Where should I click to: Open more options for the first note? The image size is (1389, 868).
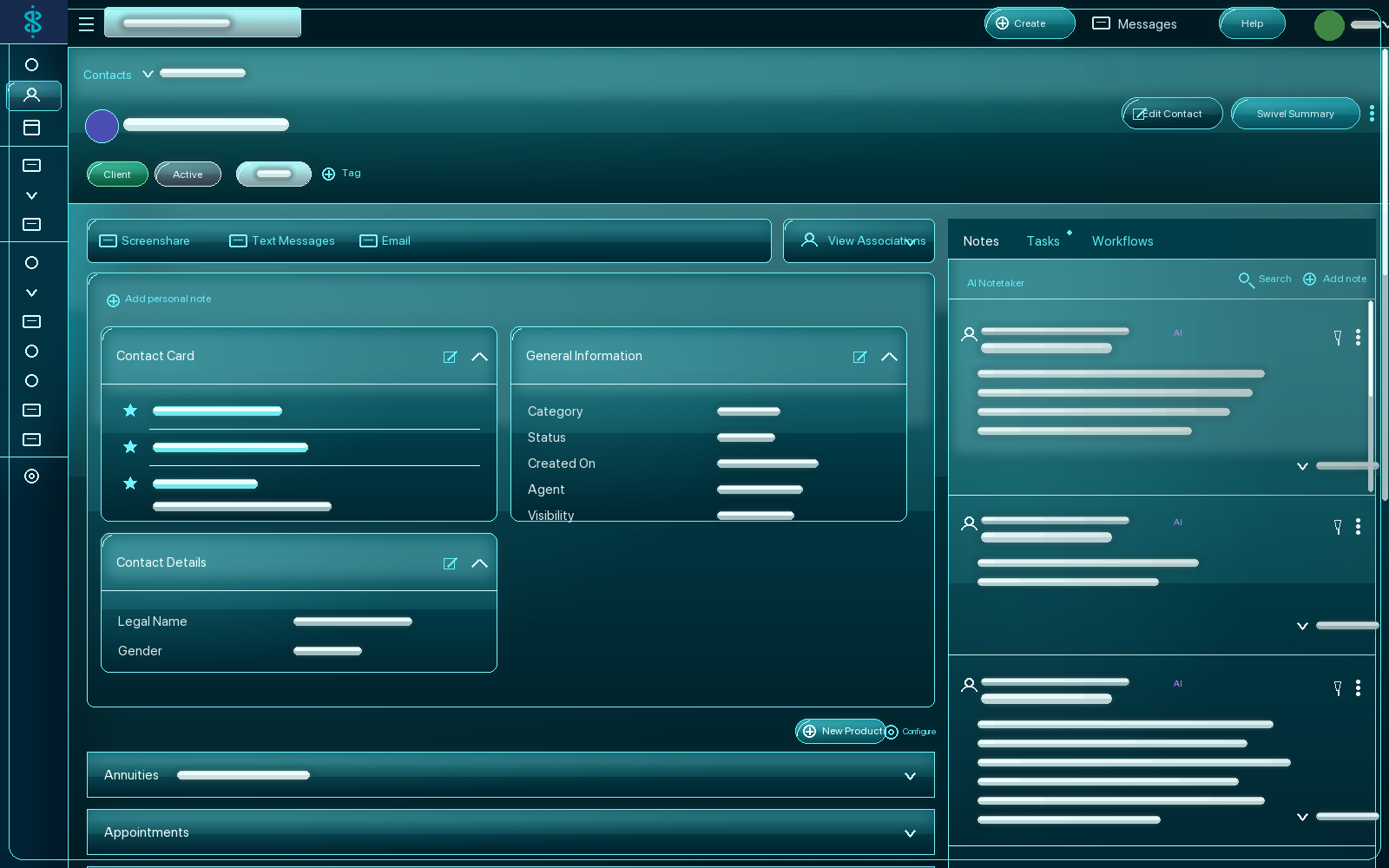coord(1358,337)
